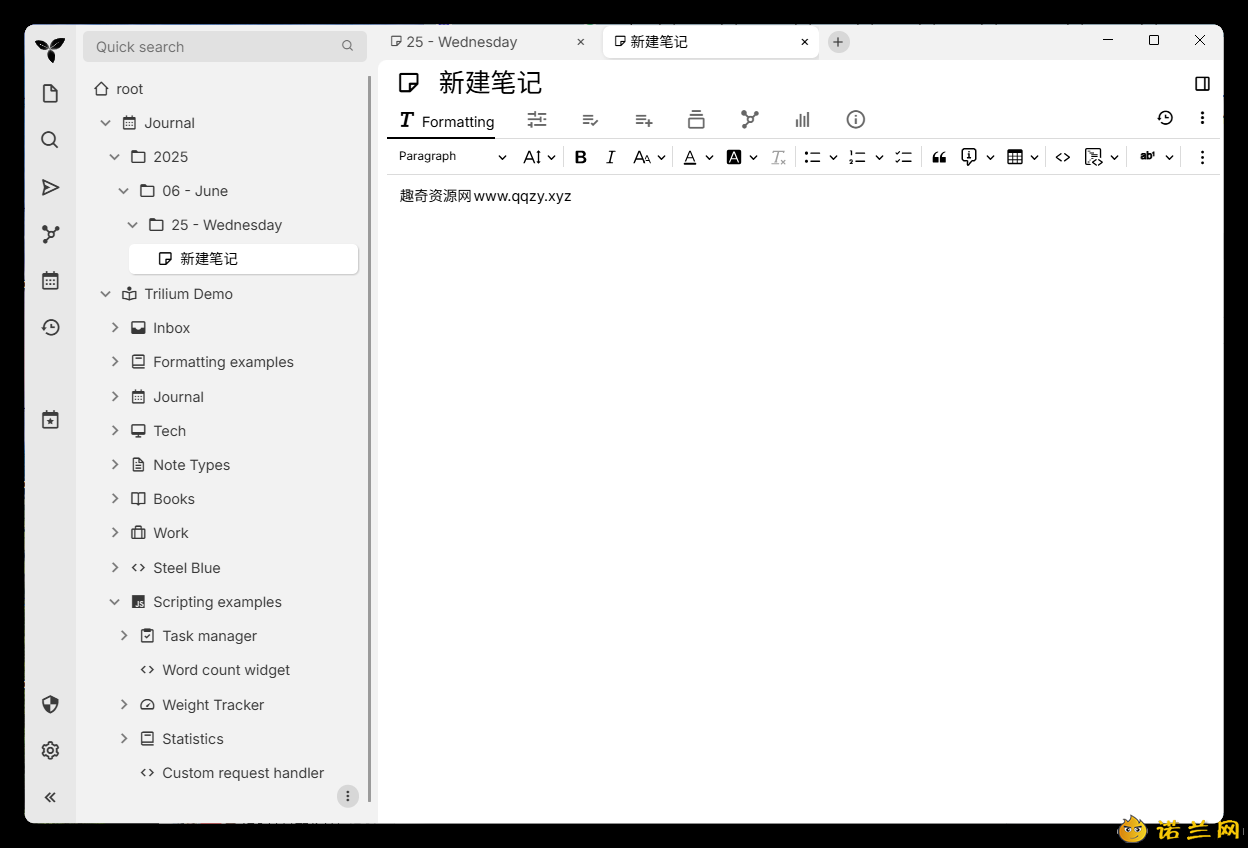
Task: Open the Custom request handler note
Action: (x=243, y=773)
